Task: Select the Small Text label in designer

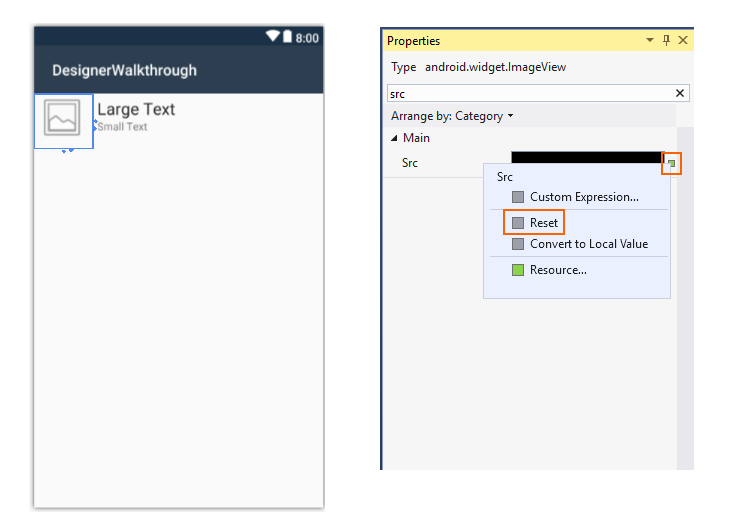Action: 122,127
